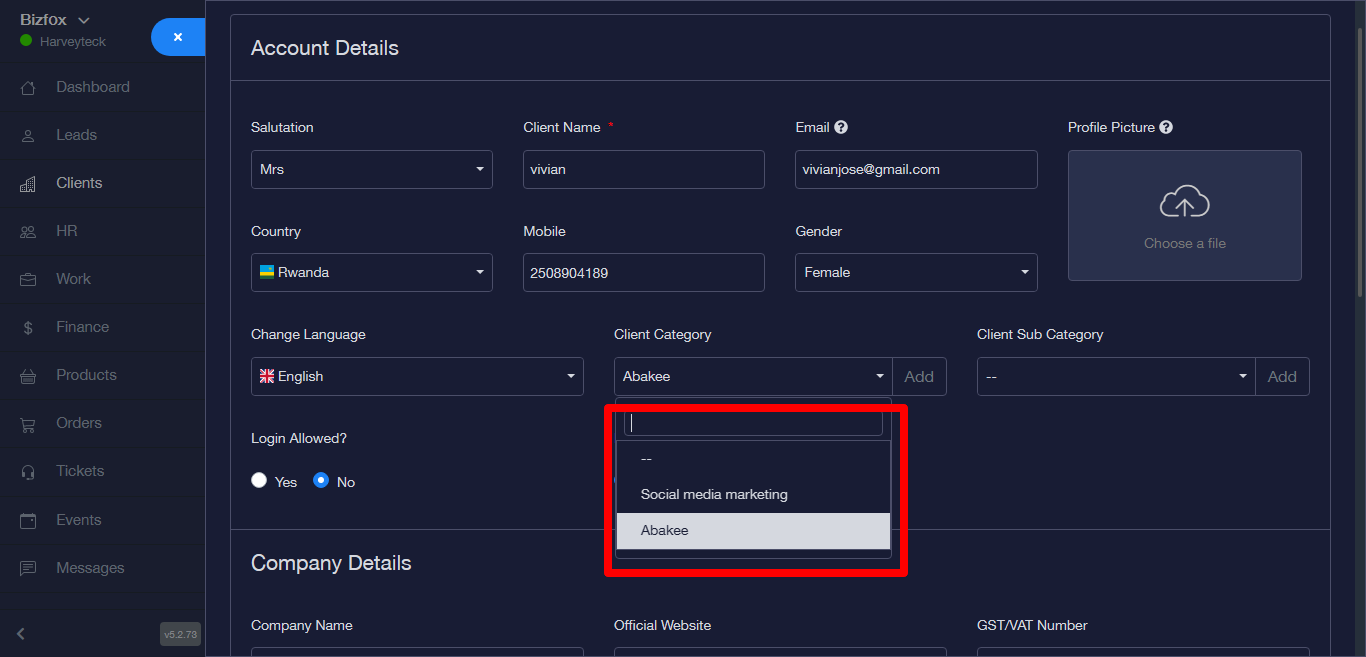Choose Social media marketing option
The height and width of the screenshot is (657, 1366).
pos(714,494)
